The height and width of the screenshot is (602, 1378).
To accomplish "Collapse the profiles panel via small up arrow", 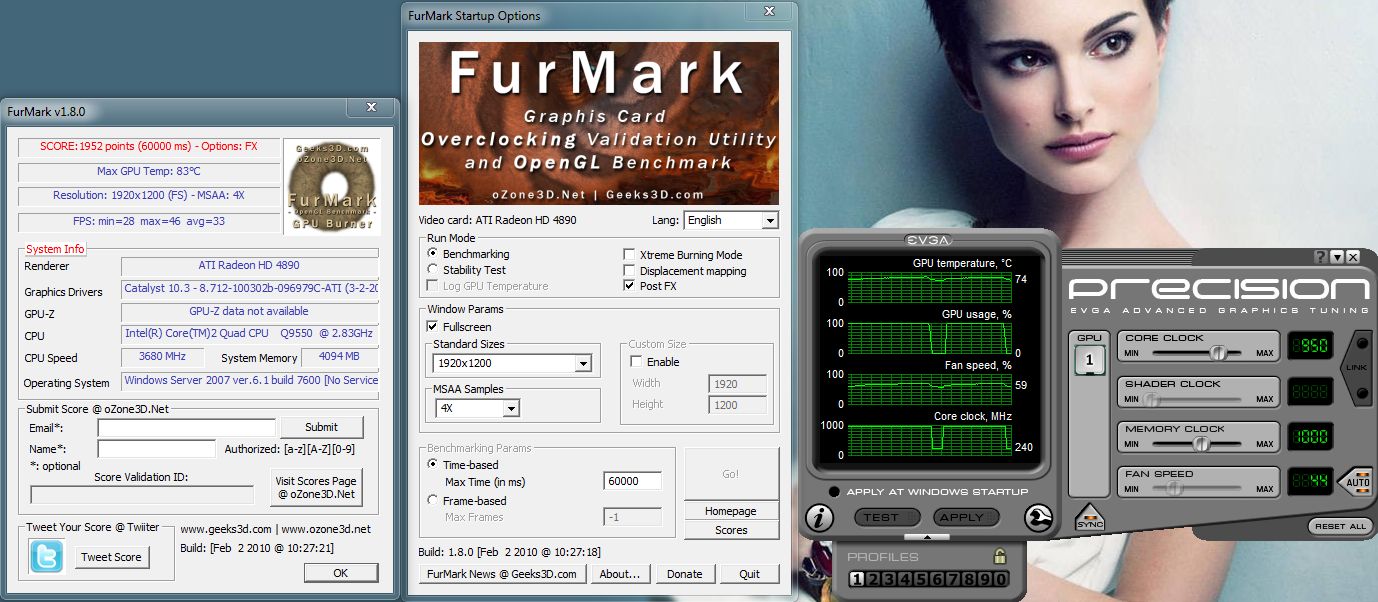I will (927, 537).
